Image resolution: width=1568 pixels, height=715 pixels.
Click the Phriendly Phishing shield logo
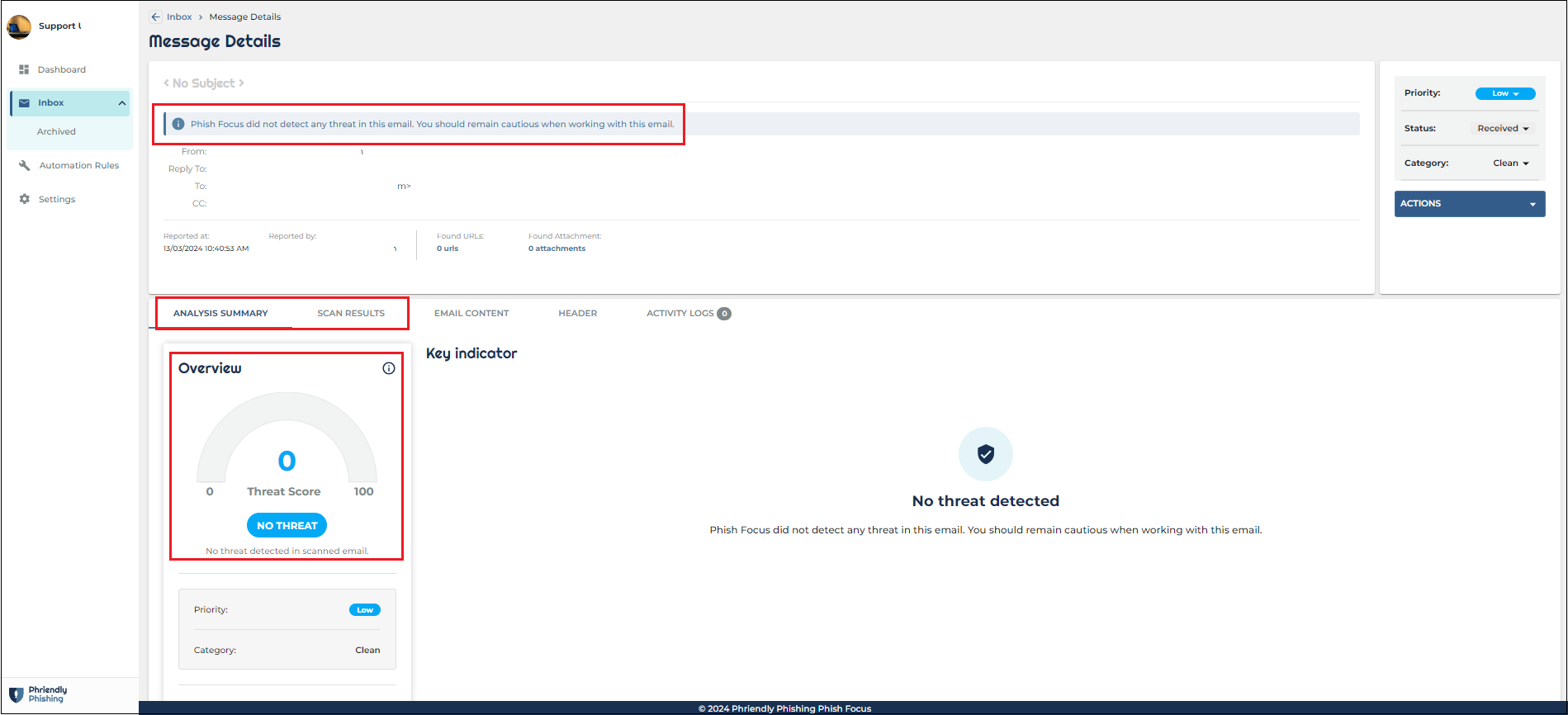coord(16,694)
